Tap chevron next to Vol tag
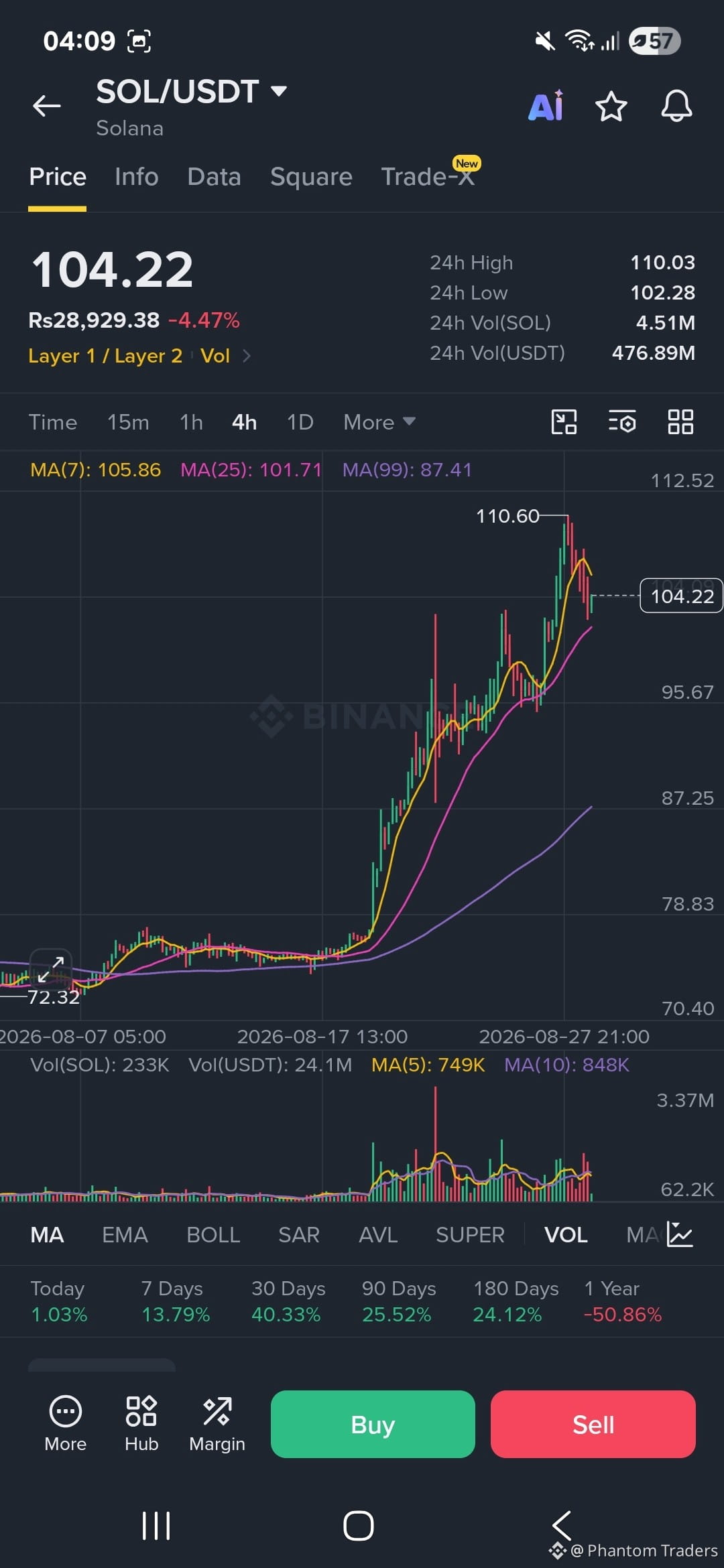 click(247, 356)
